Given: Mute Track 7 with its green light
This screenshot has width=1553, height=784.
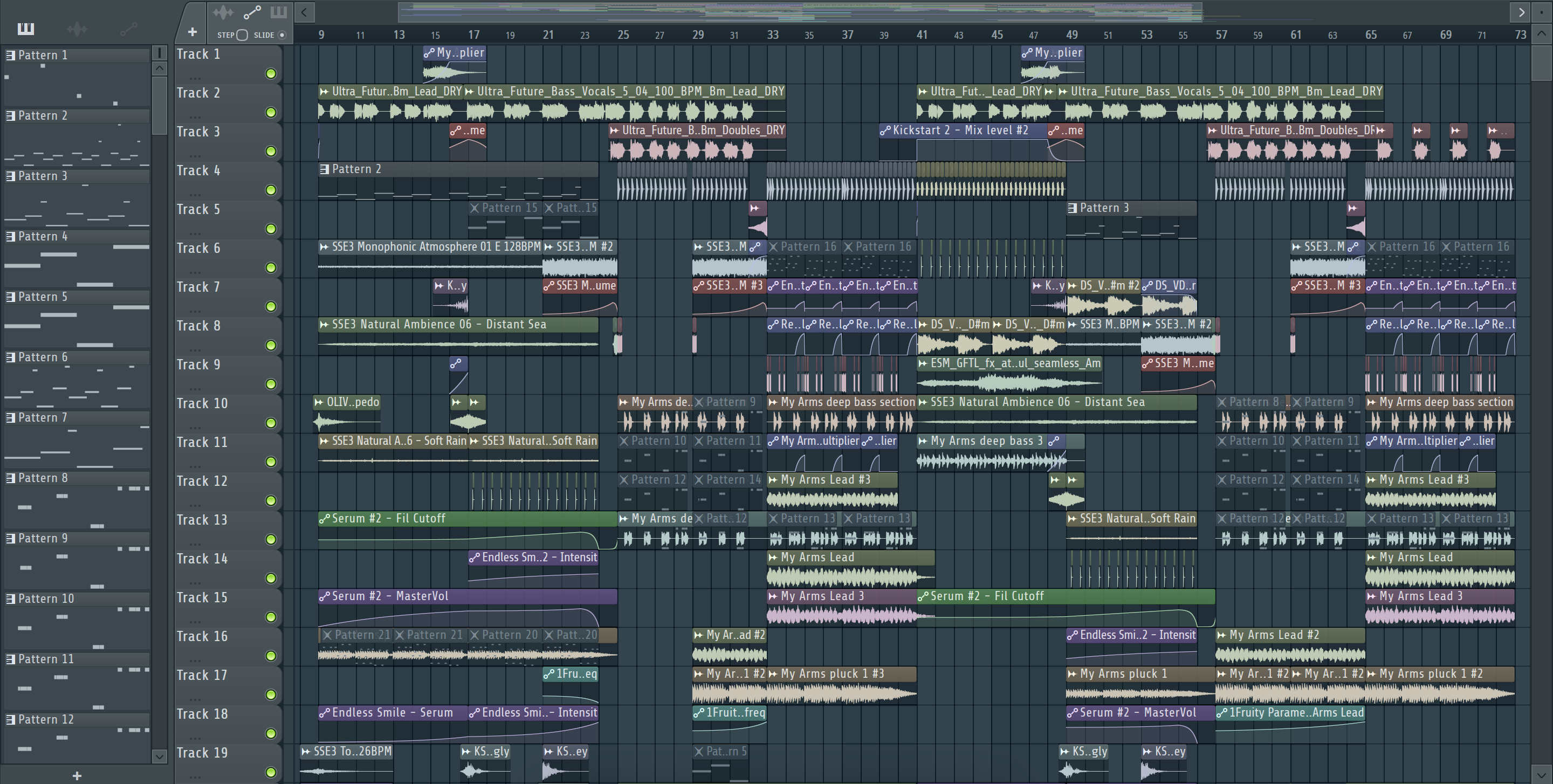Looking at the screenshot, I should (271, 307).
